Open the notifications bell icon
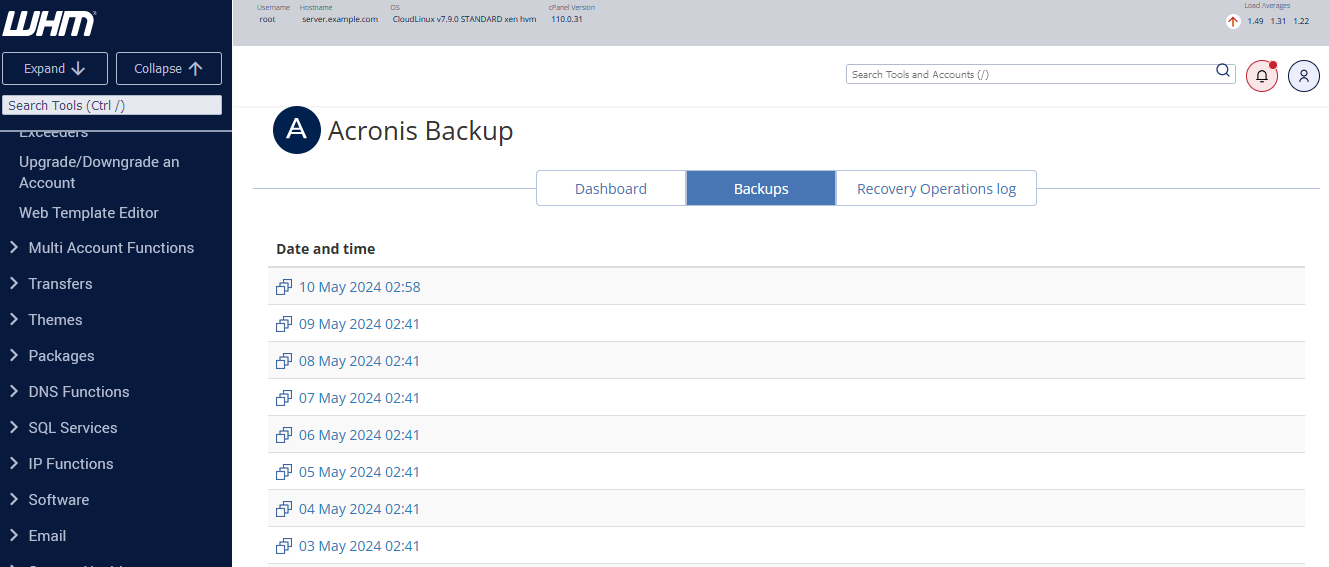 coord(1262,76)
